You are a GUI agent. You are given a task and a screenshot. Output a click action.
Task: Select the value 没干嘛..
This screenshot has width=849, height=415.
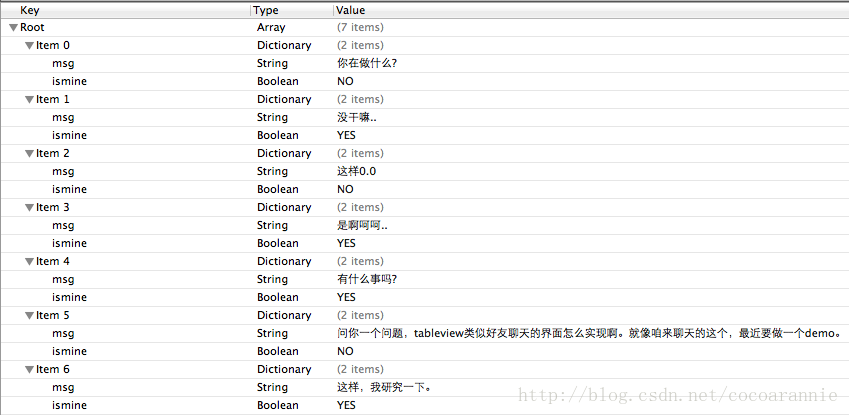(x=356, y=118)
